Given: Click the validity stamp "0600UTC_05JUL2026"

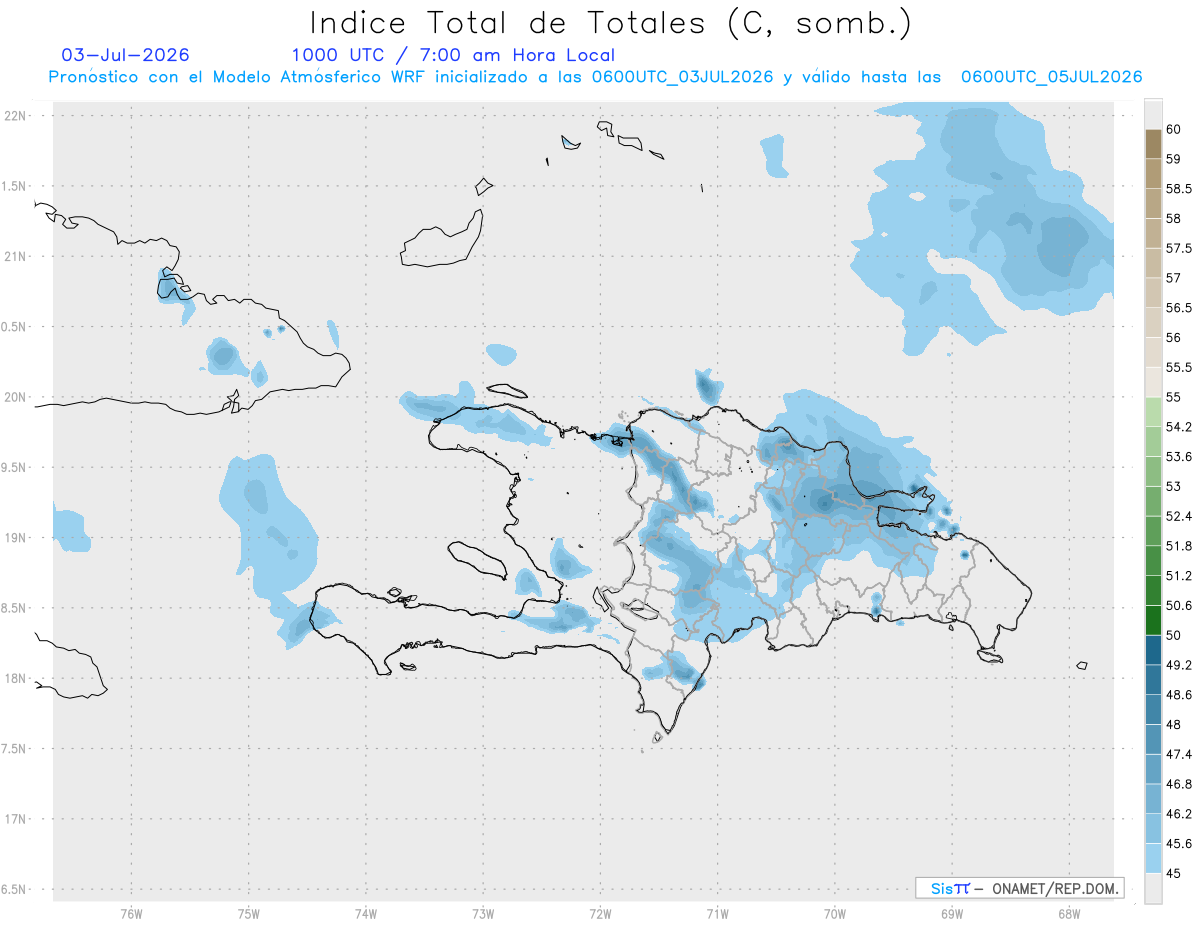Looking at the screenshot, I should point(1051,77).
